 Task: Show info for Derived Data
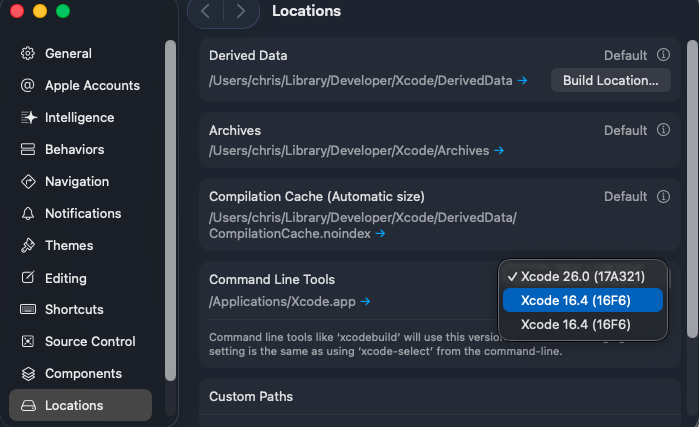pos(663,55)
